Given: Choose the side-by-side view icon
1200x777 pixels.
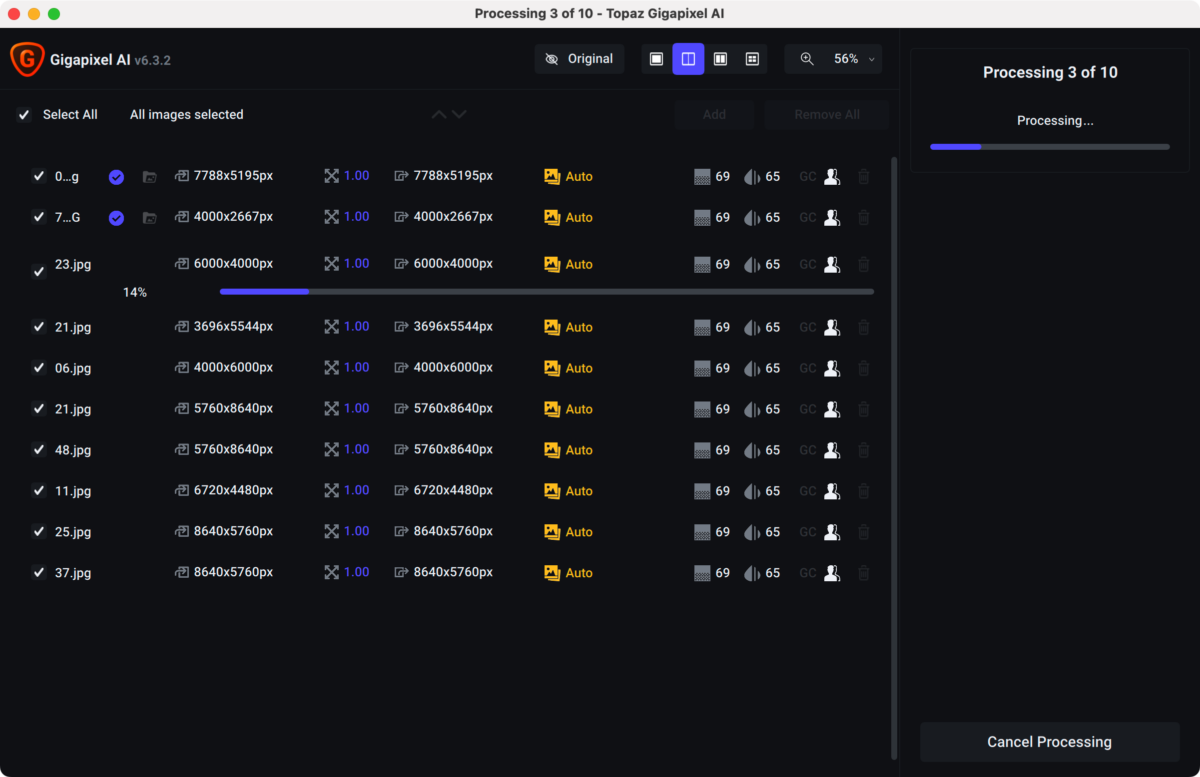Looking at the screenshot, I should click(720, 59).
